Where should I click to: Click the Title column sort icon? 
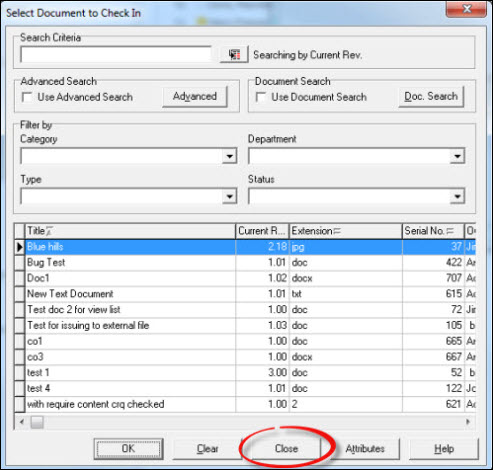(x=49, y=231)
